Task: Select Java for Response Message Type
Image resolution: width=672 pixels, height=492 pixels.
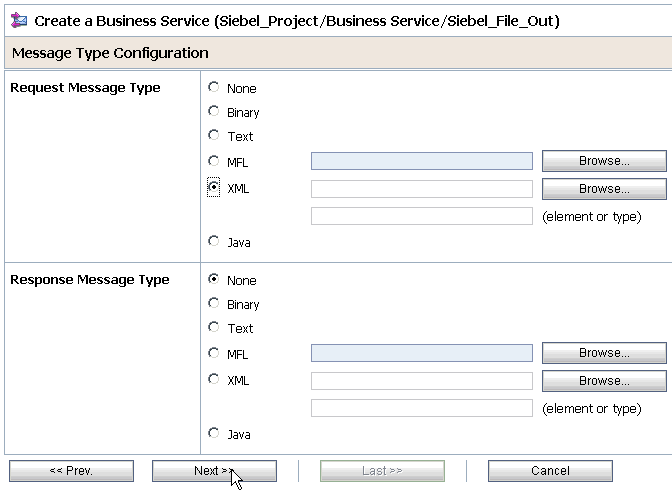Action: click(213, 433)
